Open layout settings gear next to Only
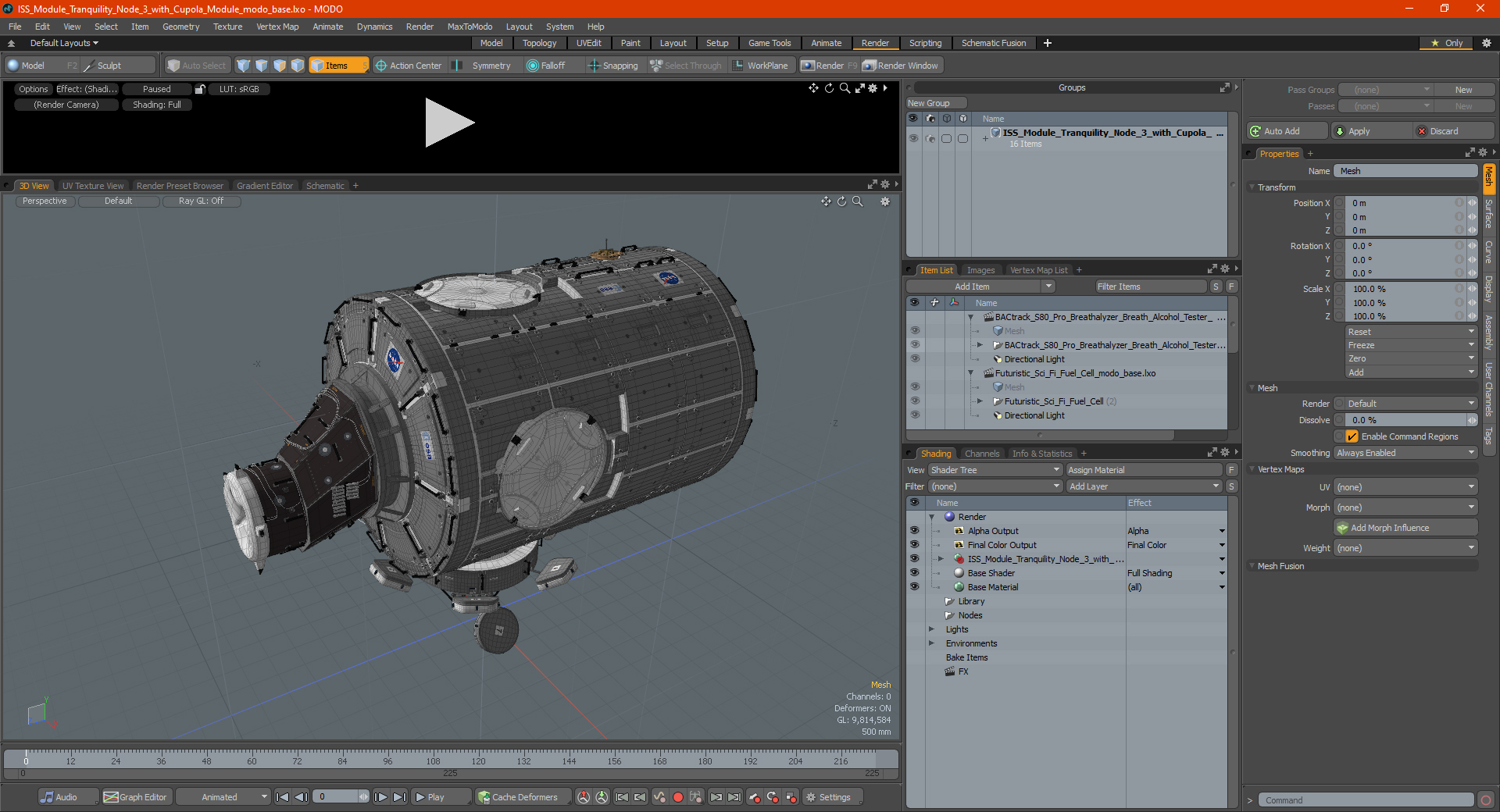Screen dimensions: 1500x812 pos(1487,43)
